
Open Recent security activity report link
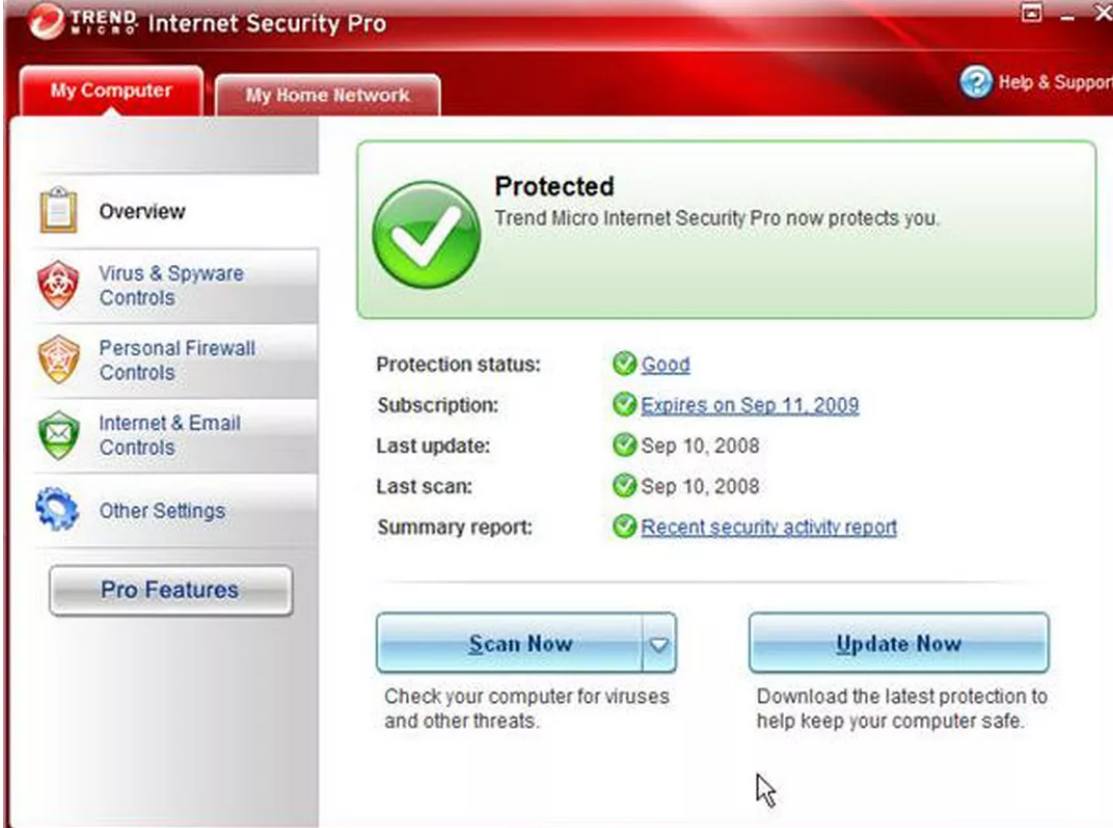(x=768, y=527)
